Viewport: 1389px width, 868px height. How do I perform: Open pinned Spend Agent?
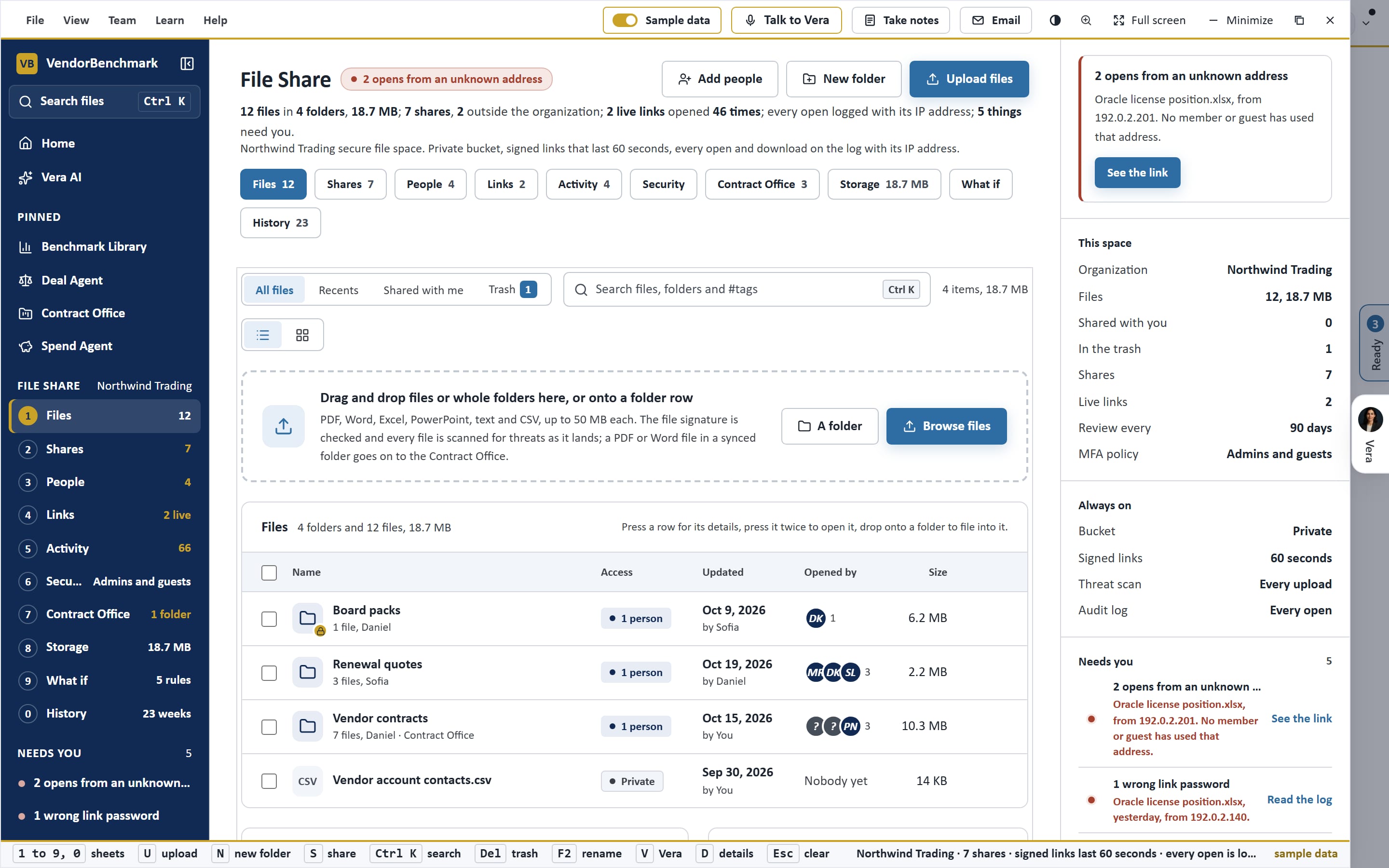[105, 346]
